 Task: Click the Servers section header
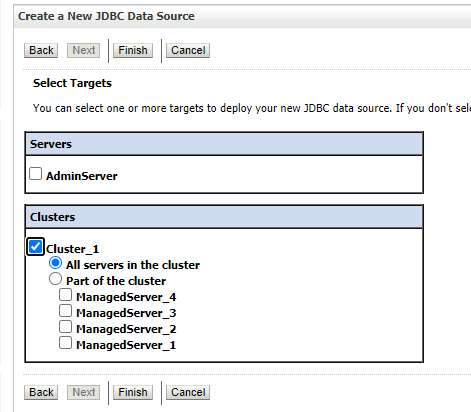[224, 144]
